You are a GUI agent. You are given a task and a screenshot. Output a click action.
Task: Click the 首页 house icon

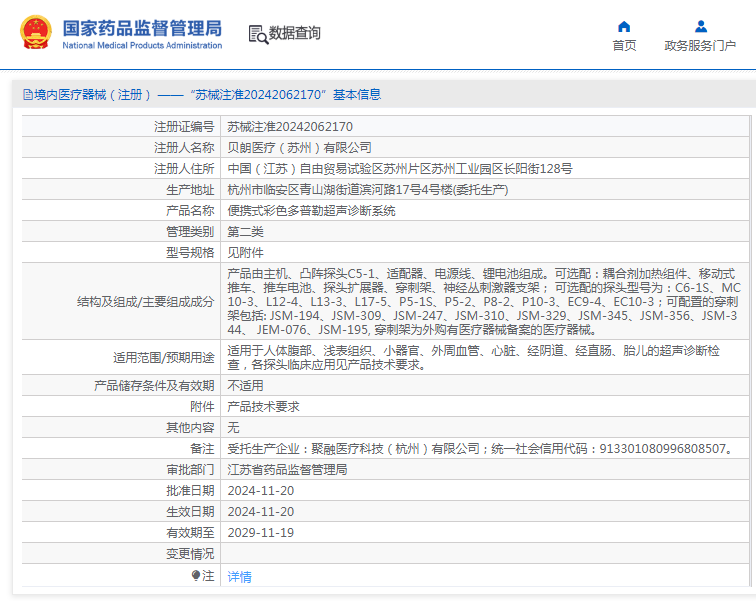(x=624, y=27)
